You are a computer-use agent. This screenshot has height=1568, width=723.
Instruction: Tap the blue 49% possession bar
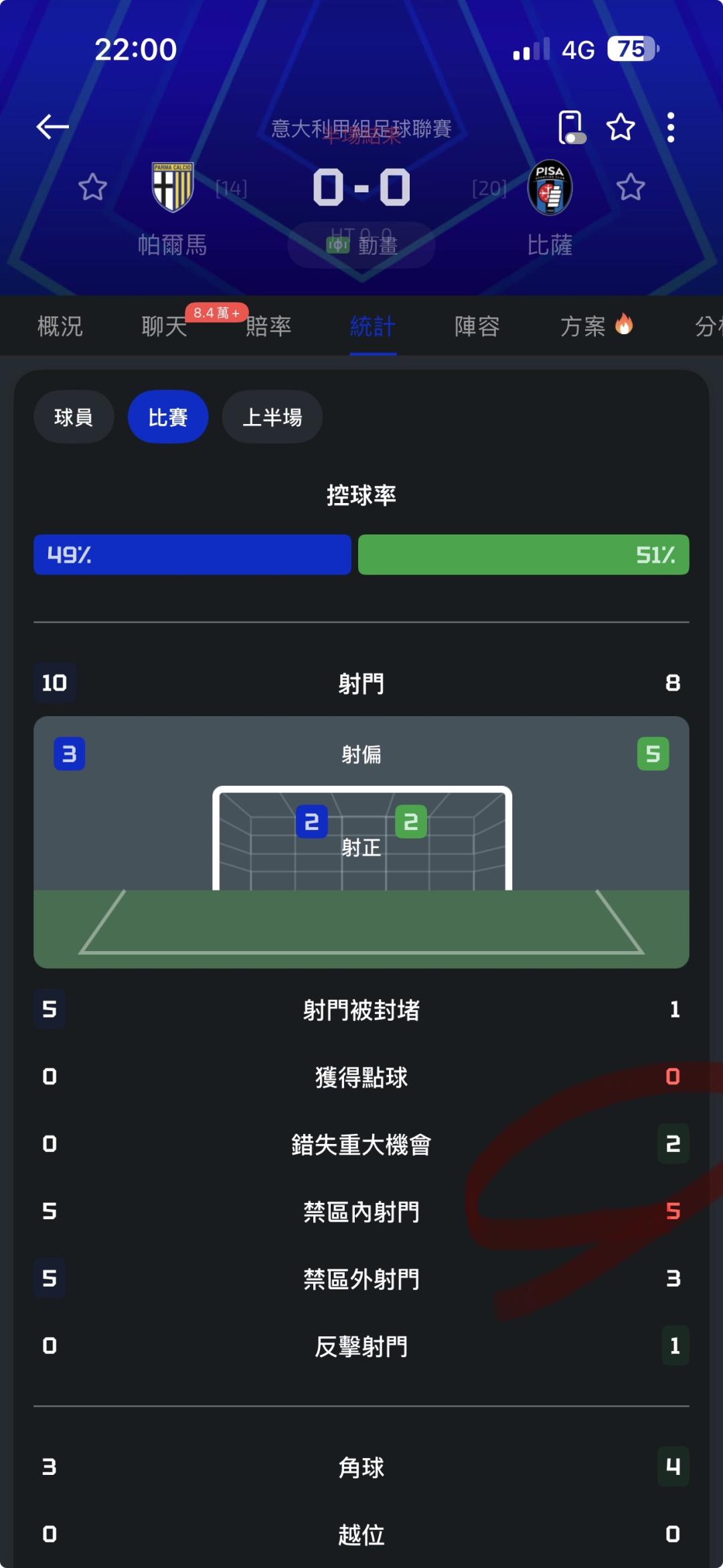pos(192,555)
